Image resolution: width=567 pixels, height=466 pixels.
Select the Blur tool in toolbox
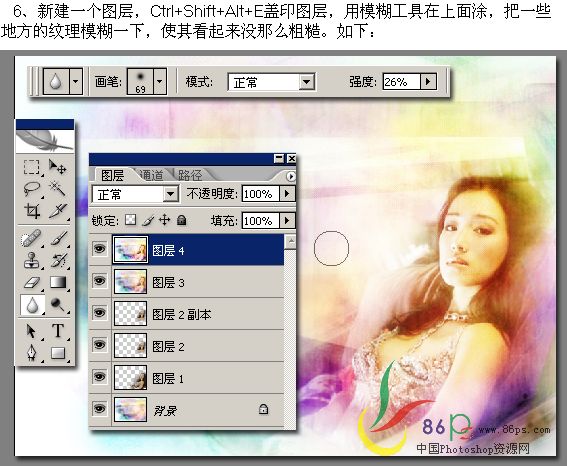pos(33,305)
